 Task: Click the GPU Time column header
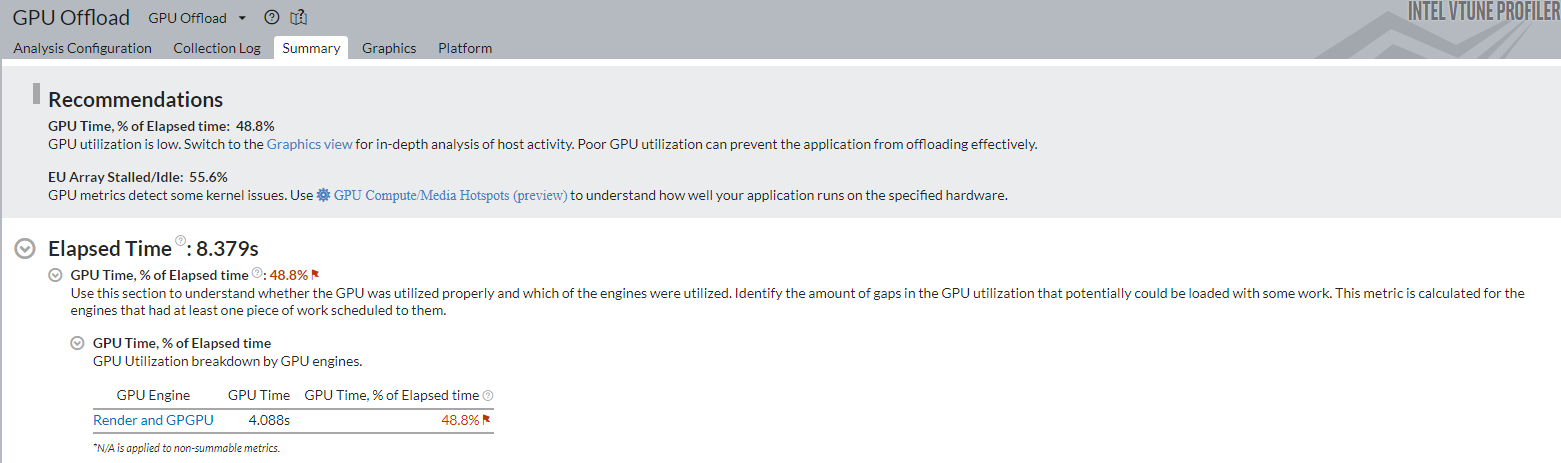pyautogui.click(x=259, y=395)
